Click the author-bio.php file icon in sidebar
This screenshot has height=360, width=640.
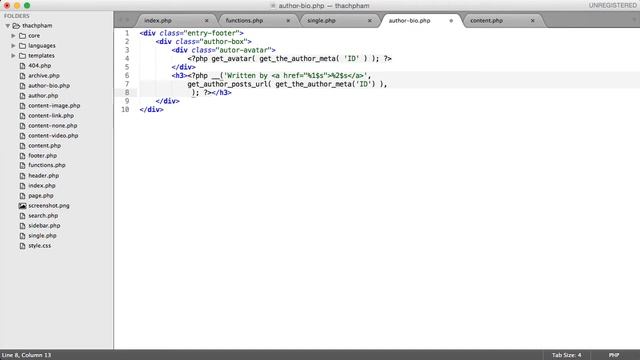point(22,86)
